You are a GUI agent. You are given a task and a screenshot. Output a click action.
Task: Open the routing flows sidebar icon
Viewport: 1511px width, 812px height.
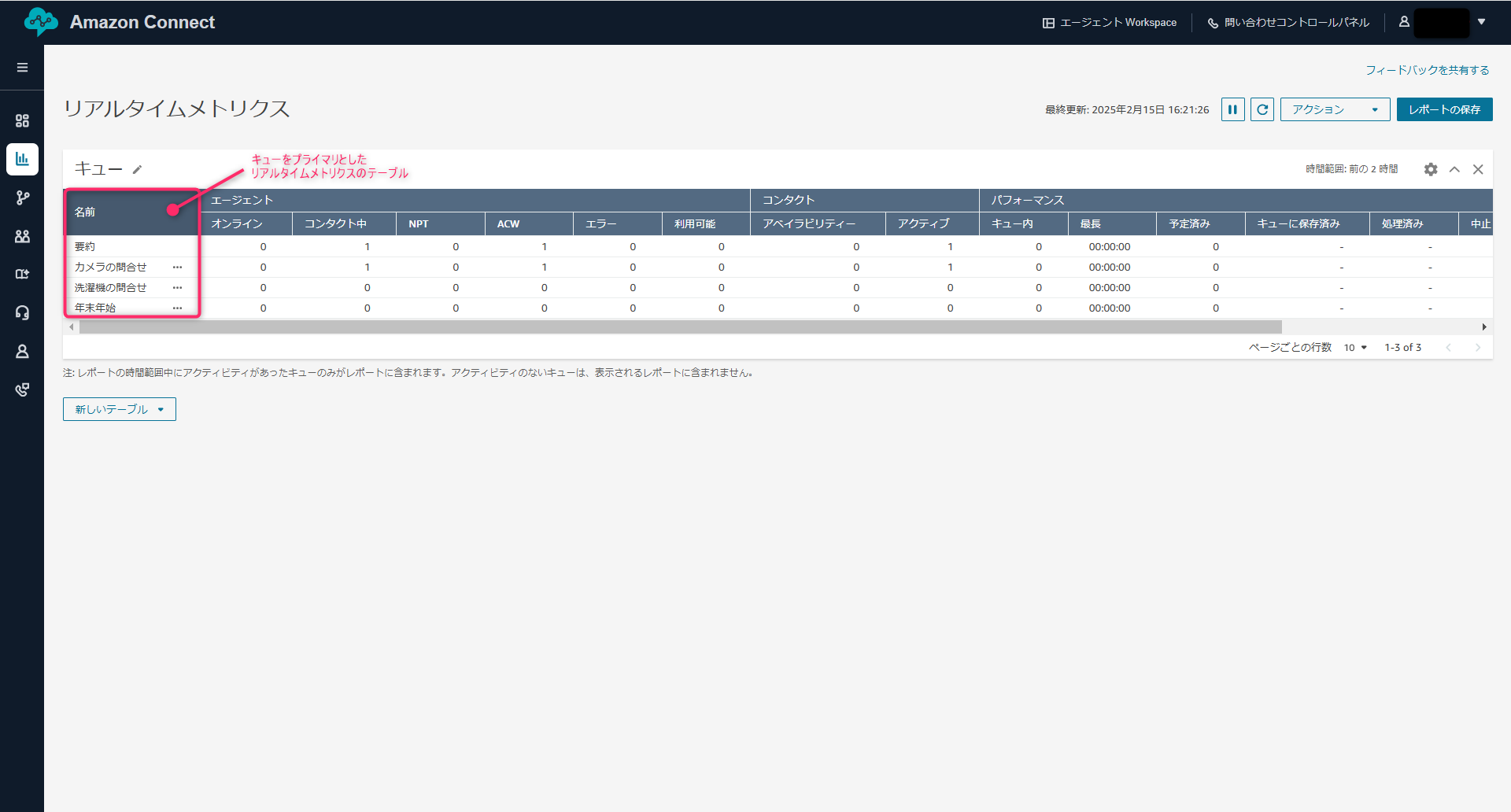[x=22, y=197]
